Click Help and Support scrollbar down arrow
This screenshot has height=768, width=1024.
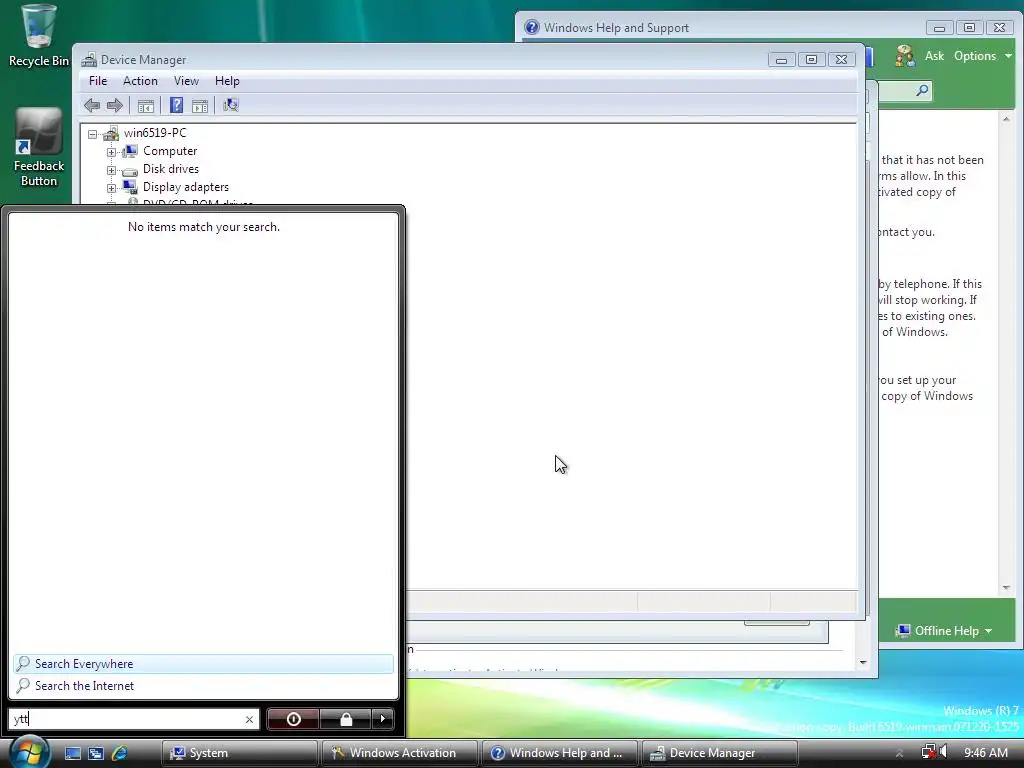click(x=1006, y=588)
